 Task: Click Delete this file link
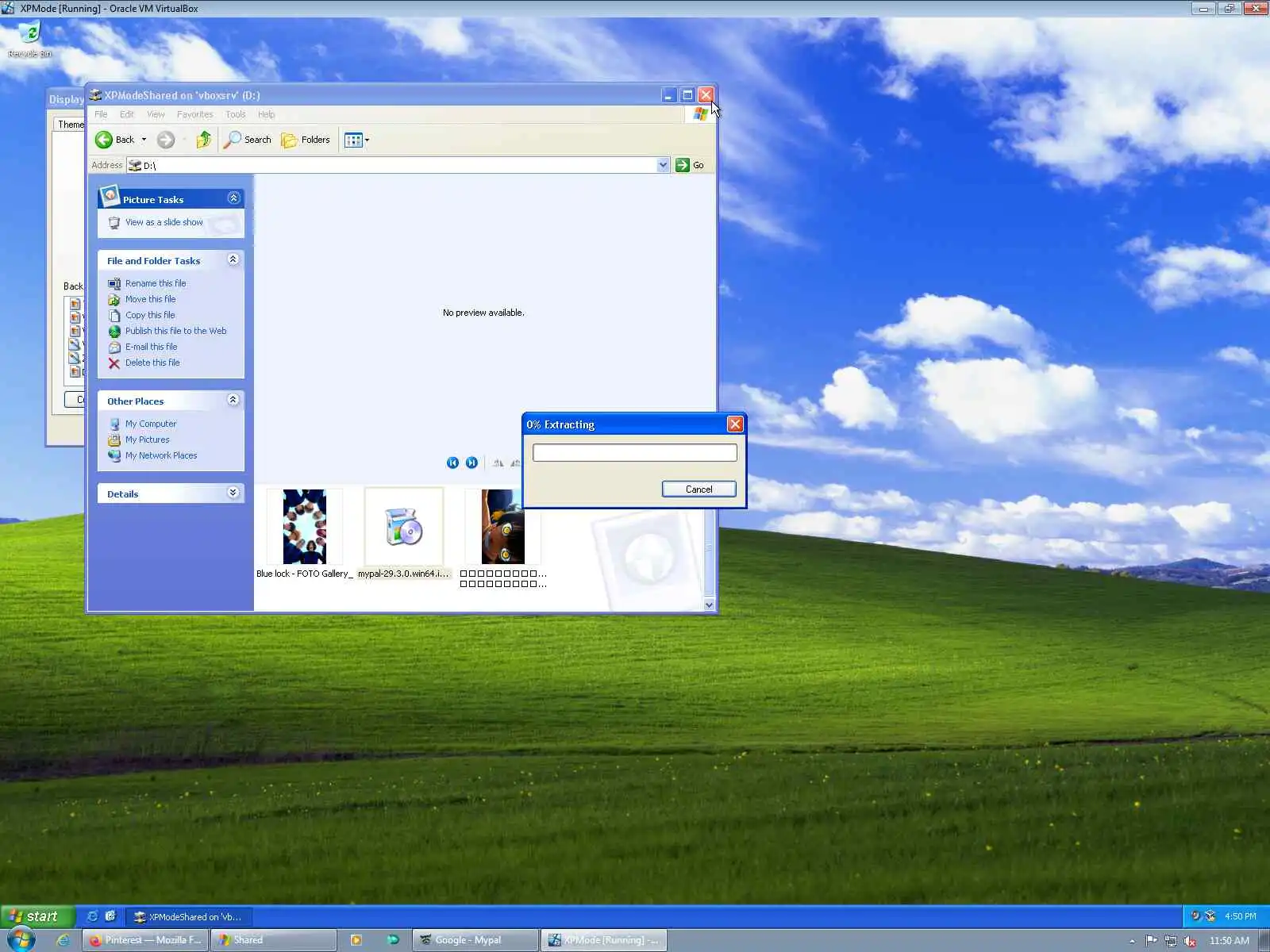152,363
